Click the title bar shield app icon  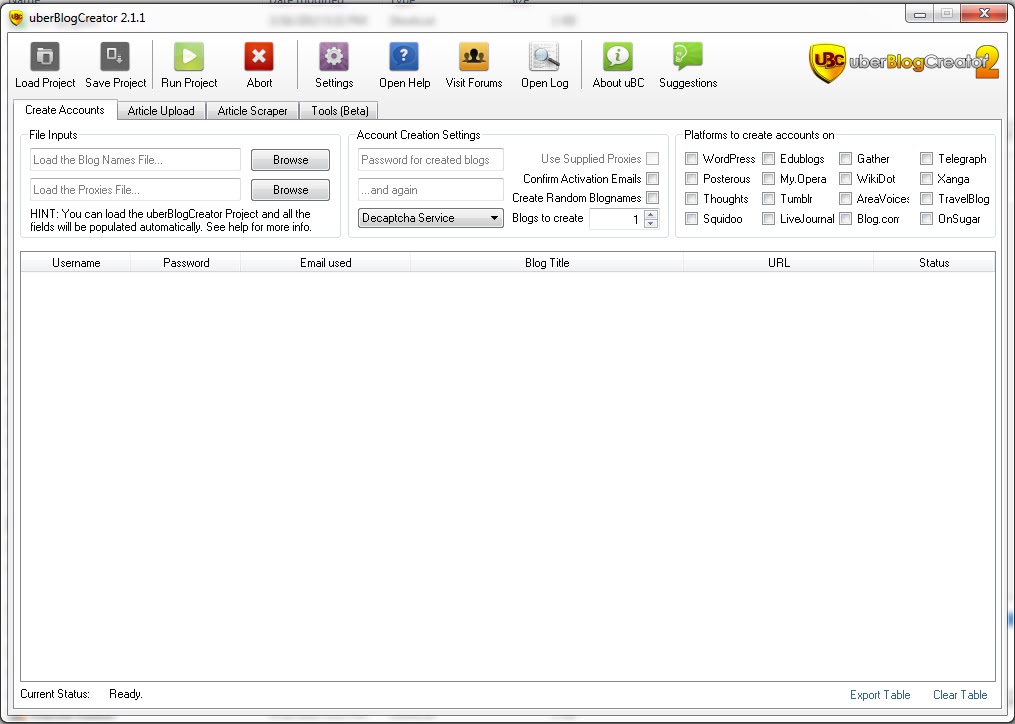[x=16, y=17]
